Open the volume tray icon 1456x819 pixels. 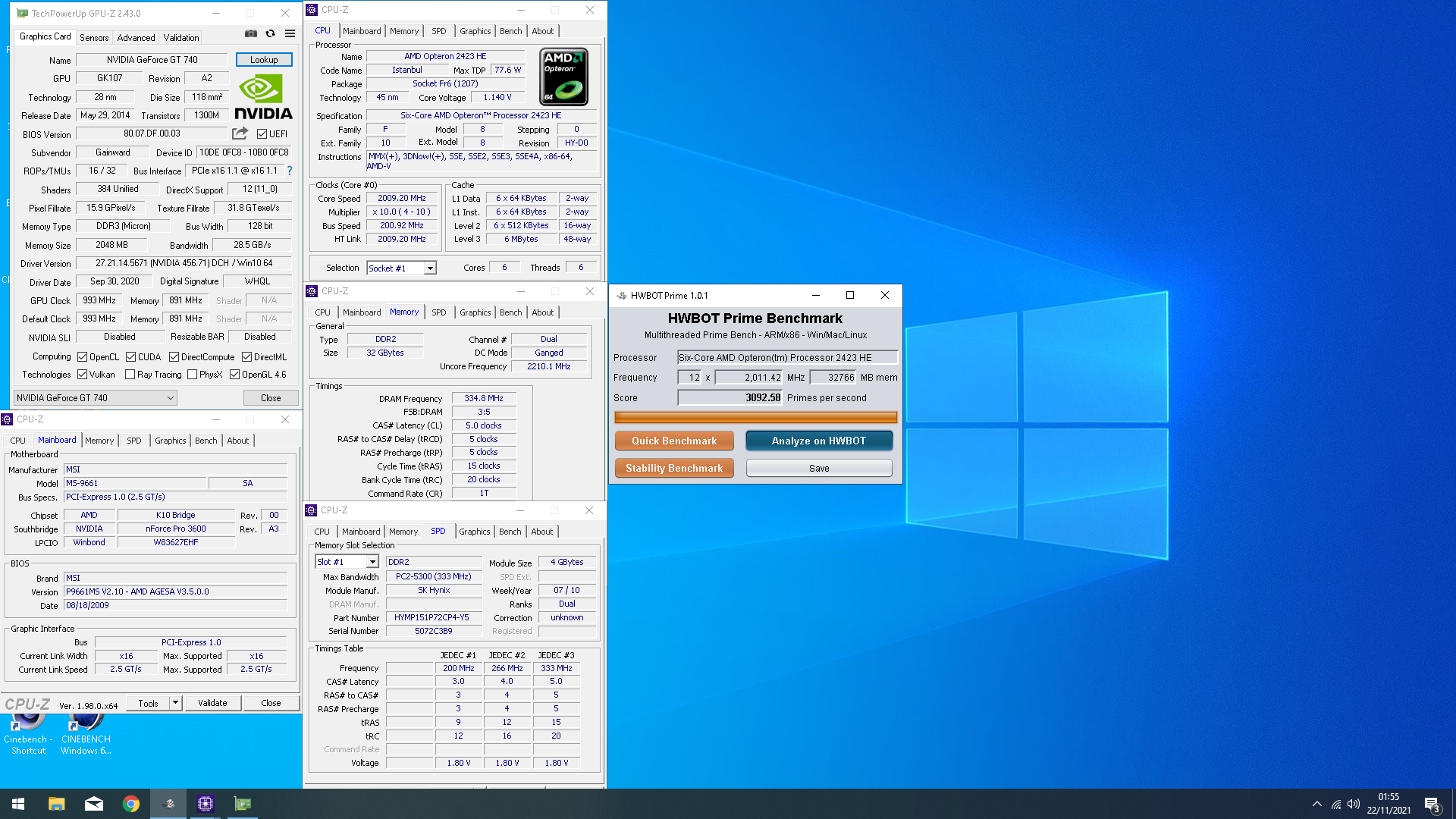[x=1354, y=804]
